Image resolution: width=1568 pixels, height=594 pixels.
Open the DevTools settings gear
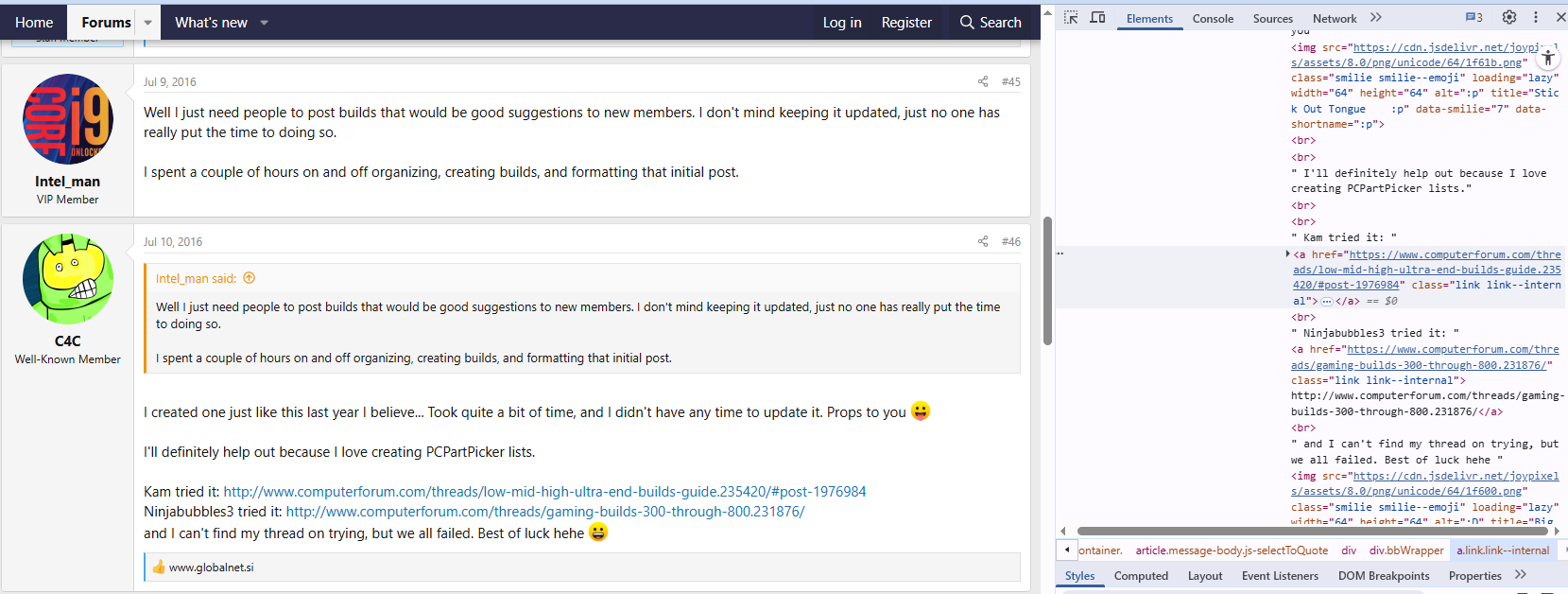point(1509,18)
